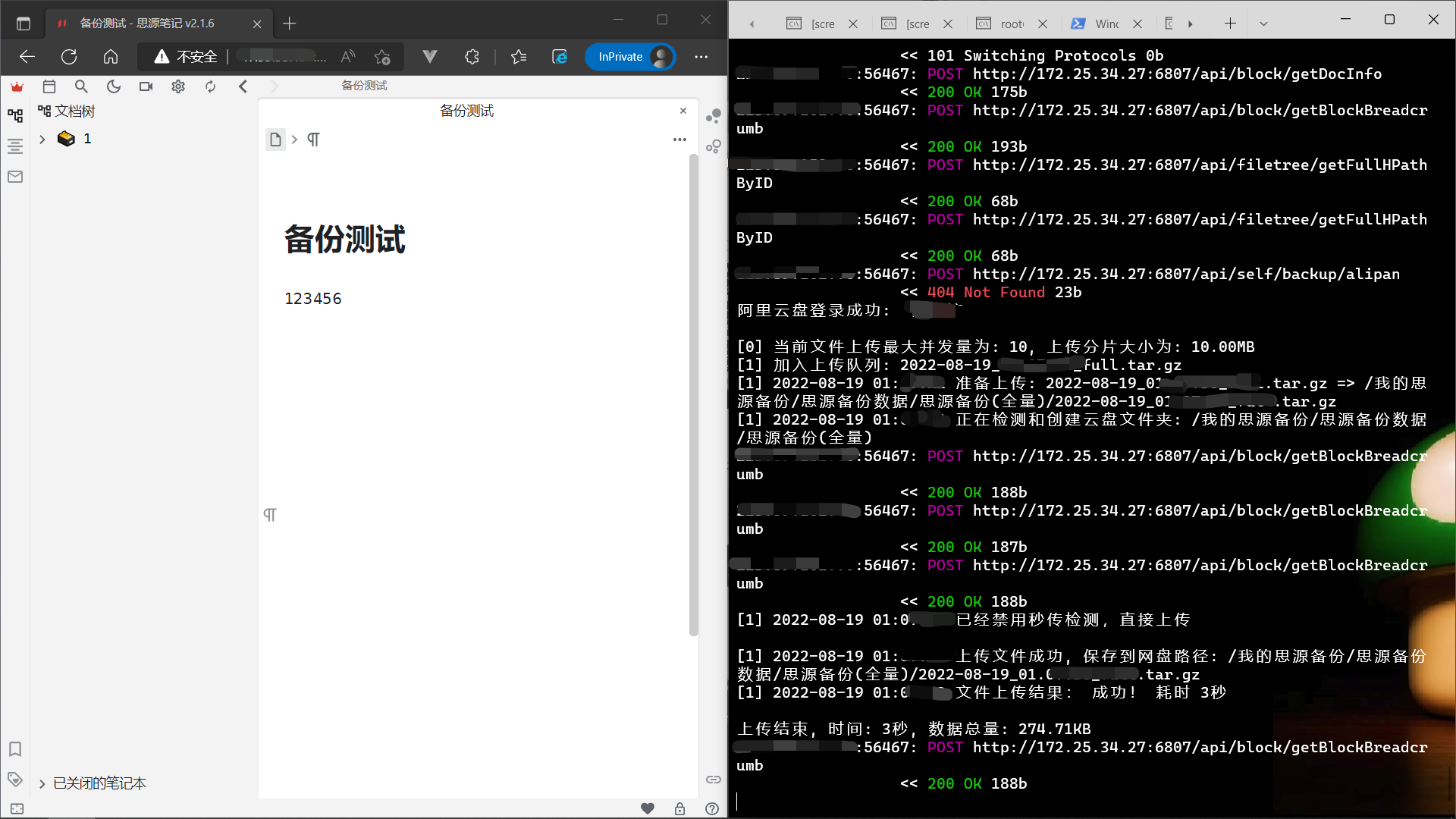Open document more options ellipsis menu
The height and width of the screenshot is (819, 1456).
pos(679,140)
